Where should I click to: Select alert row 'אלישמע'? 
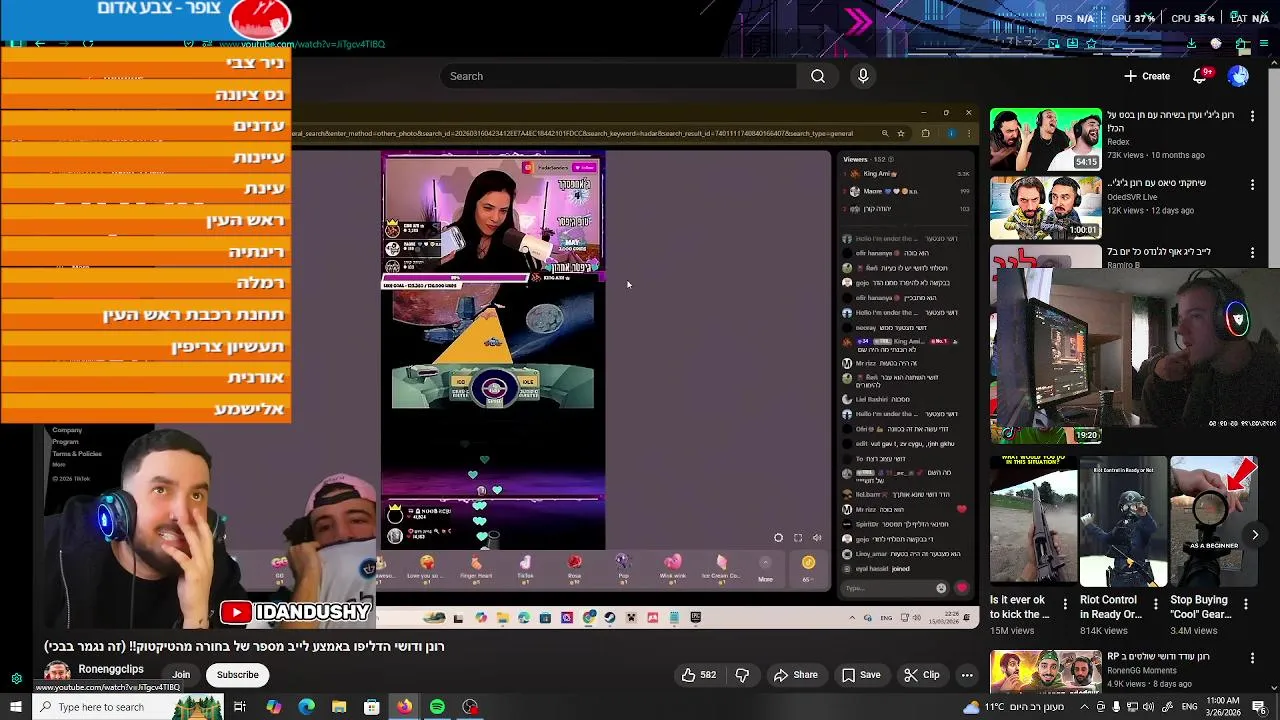(146, 409)
